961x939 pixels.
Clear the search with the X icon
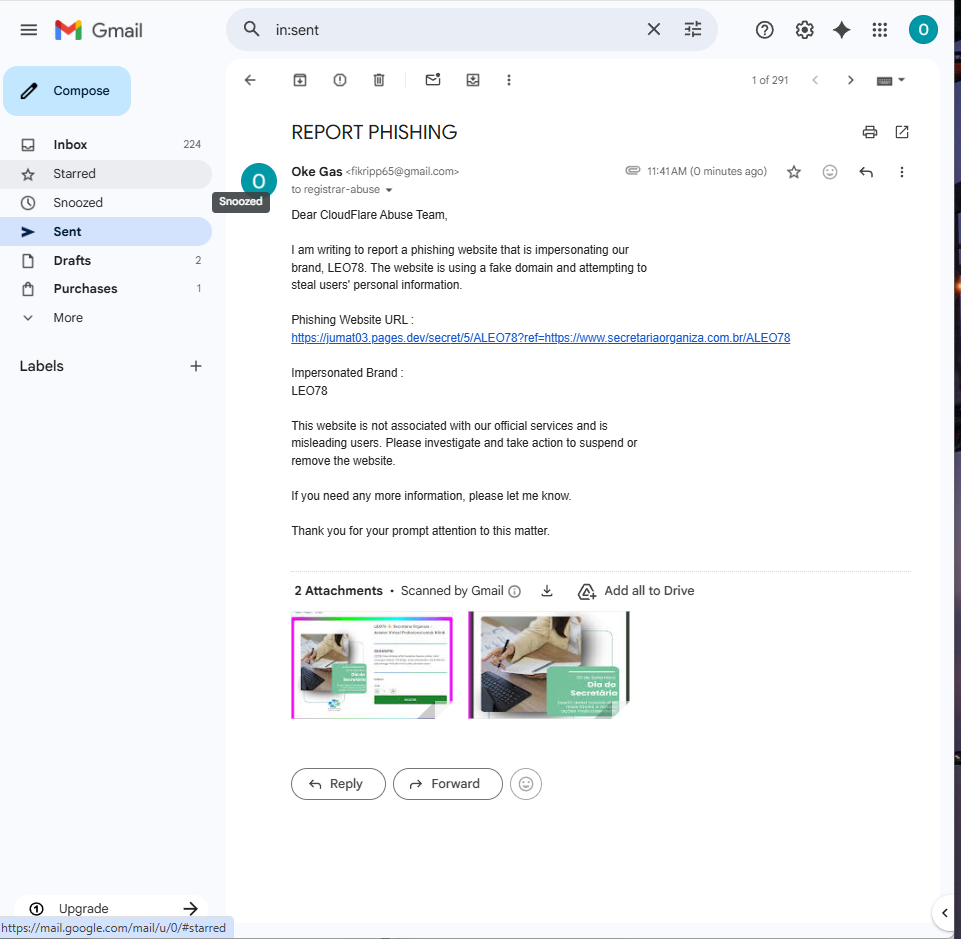pos(654,29)
